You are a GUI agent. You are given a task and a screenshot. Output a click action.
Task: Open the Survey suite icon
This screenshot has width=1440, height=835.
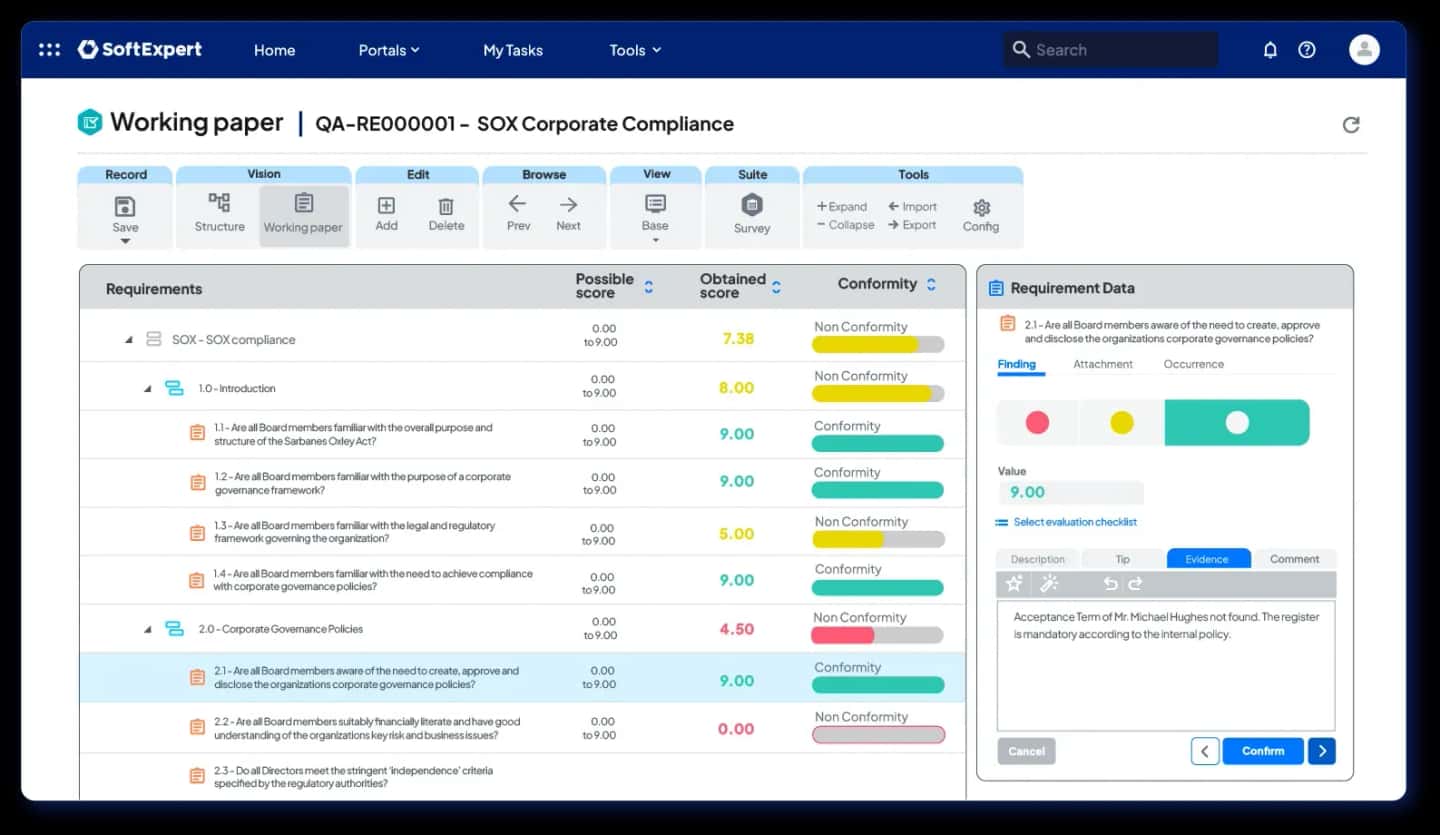[x=752, y=206]
